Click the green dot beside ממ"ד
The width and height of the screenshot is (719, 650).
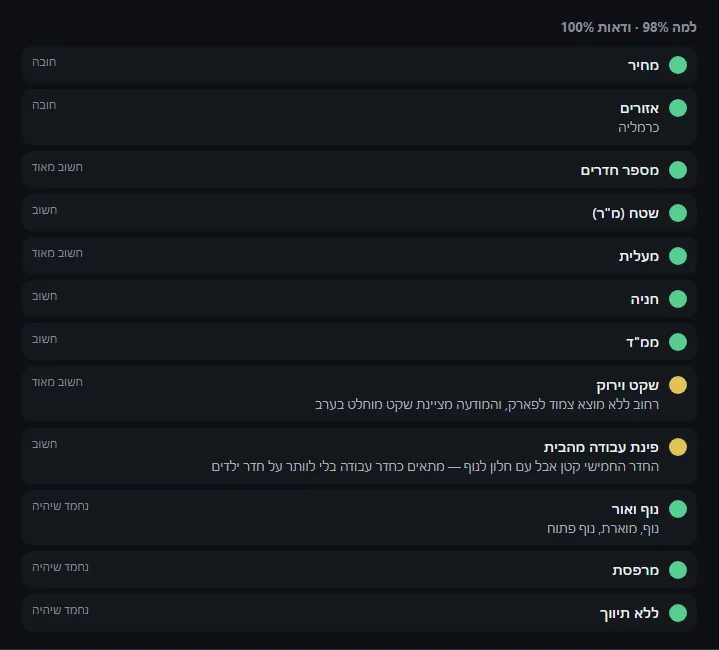click(x=678, y=342)
